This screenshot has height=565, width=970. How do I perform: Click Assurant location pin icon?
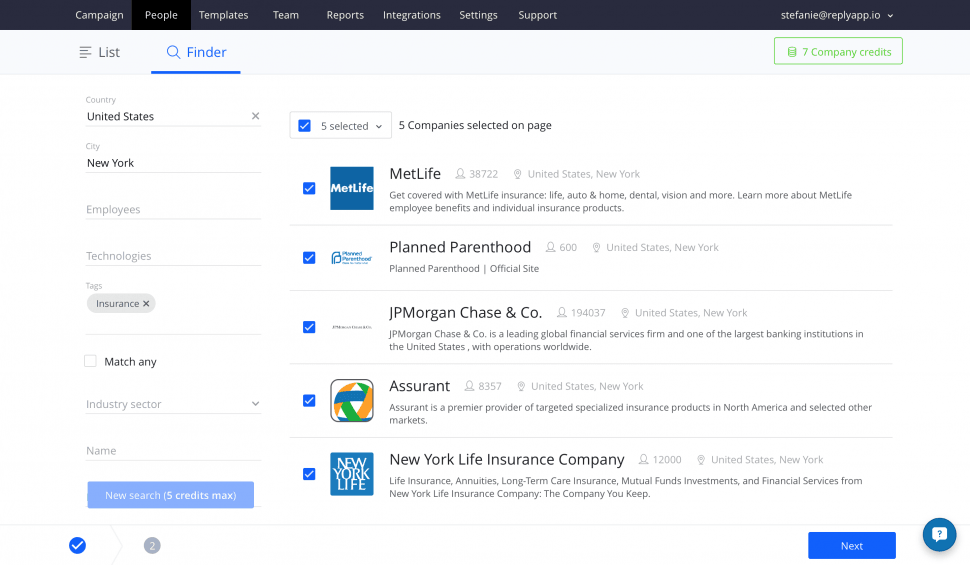[521, 387]
